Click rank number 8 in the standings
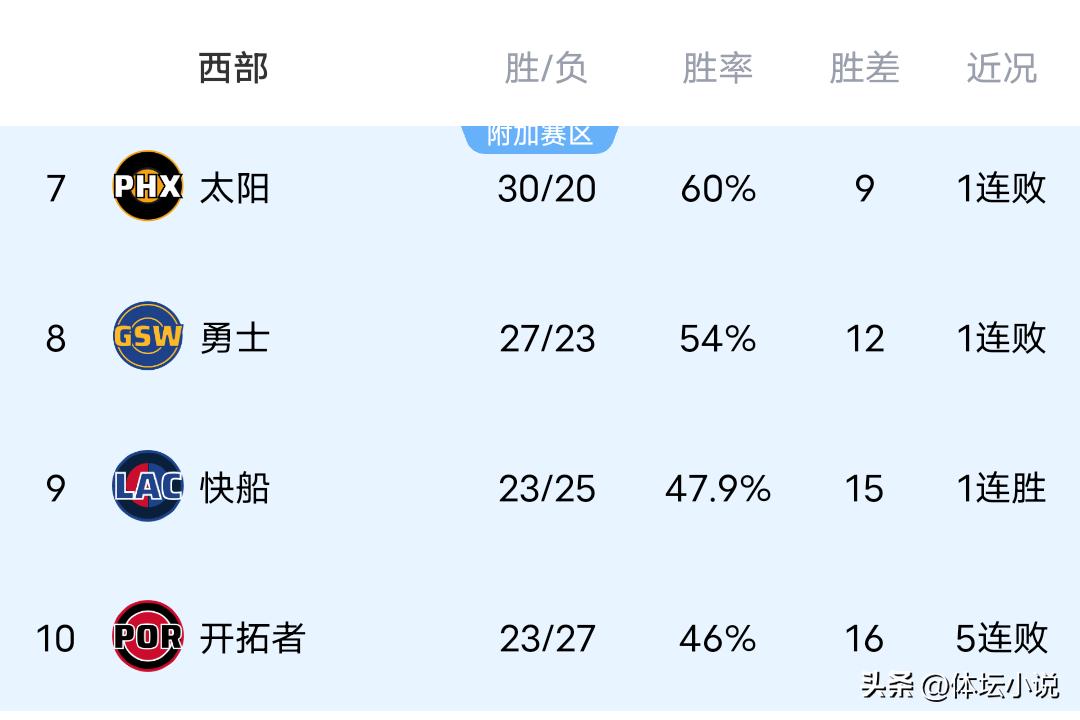The image size is (1080, 720). coord(56,338)
